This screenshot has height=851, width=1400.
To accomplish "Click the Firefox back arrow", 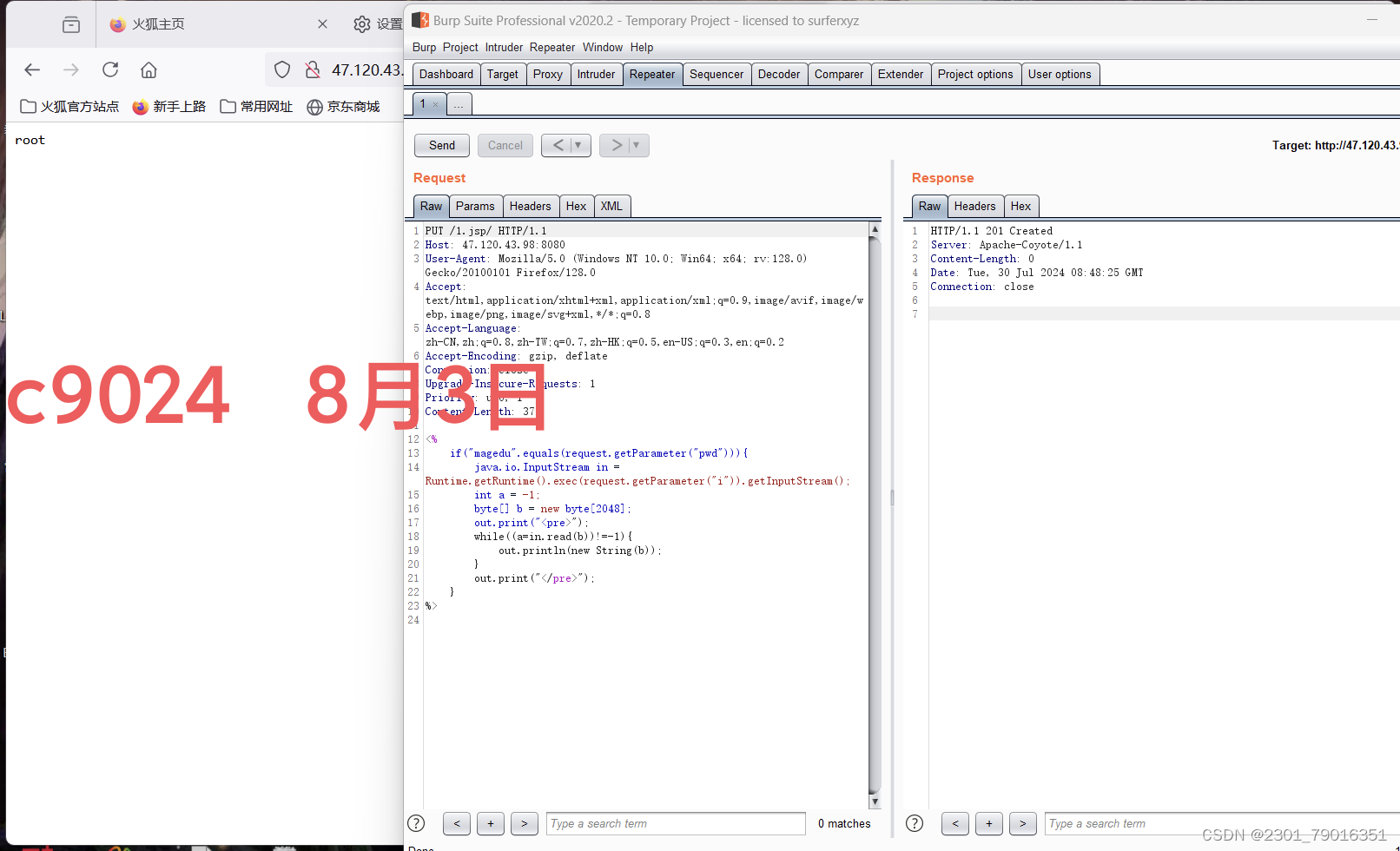I will coord(32,69).
